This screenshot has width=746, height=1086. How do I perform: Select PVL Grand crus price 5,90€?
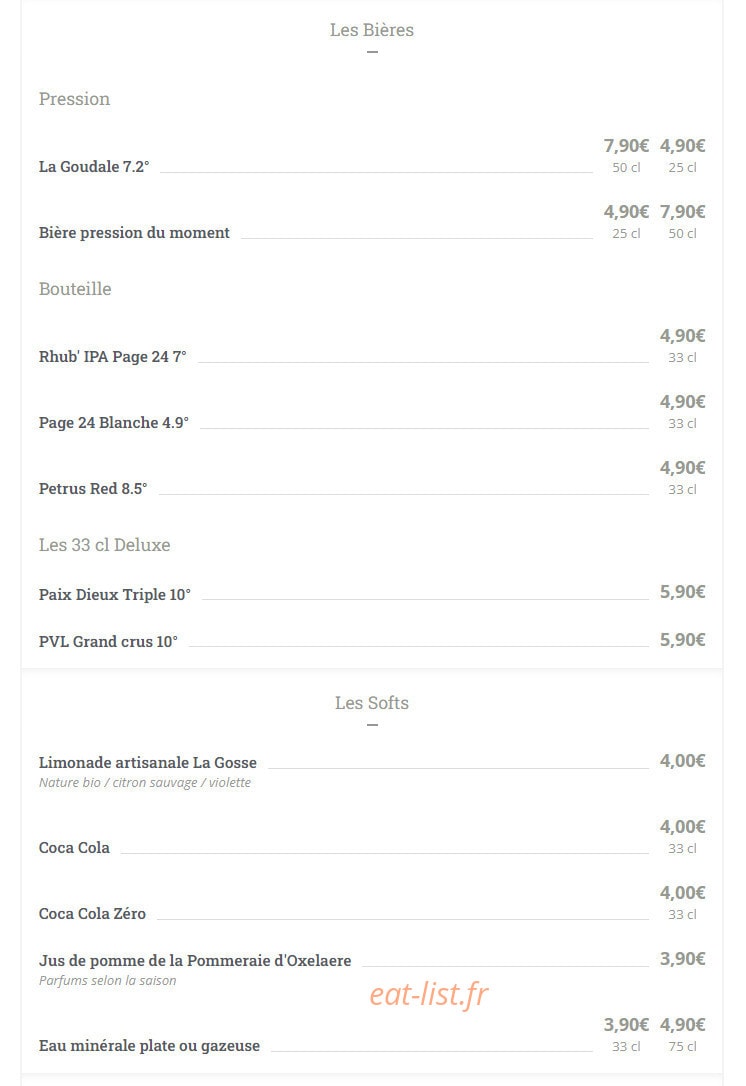click(x=682, y=639)
